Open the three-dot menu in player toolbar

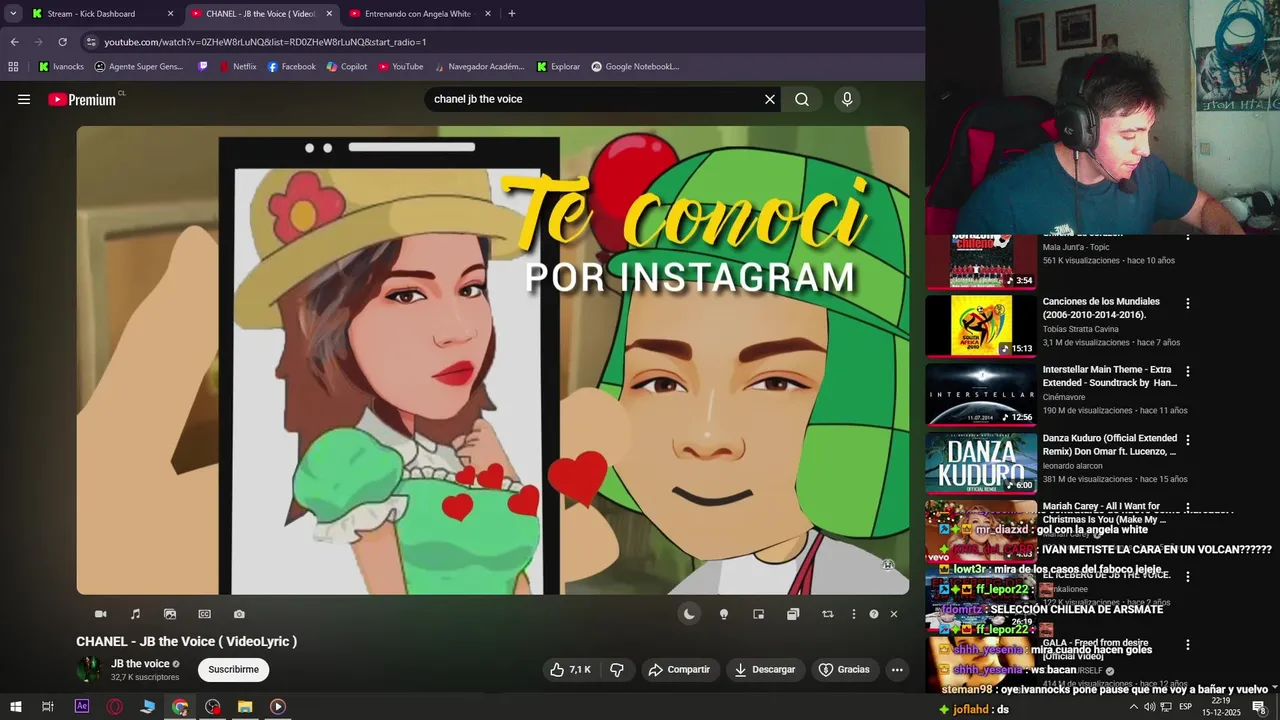pos(853,614)
